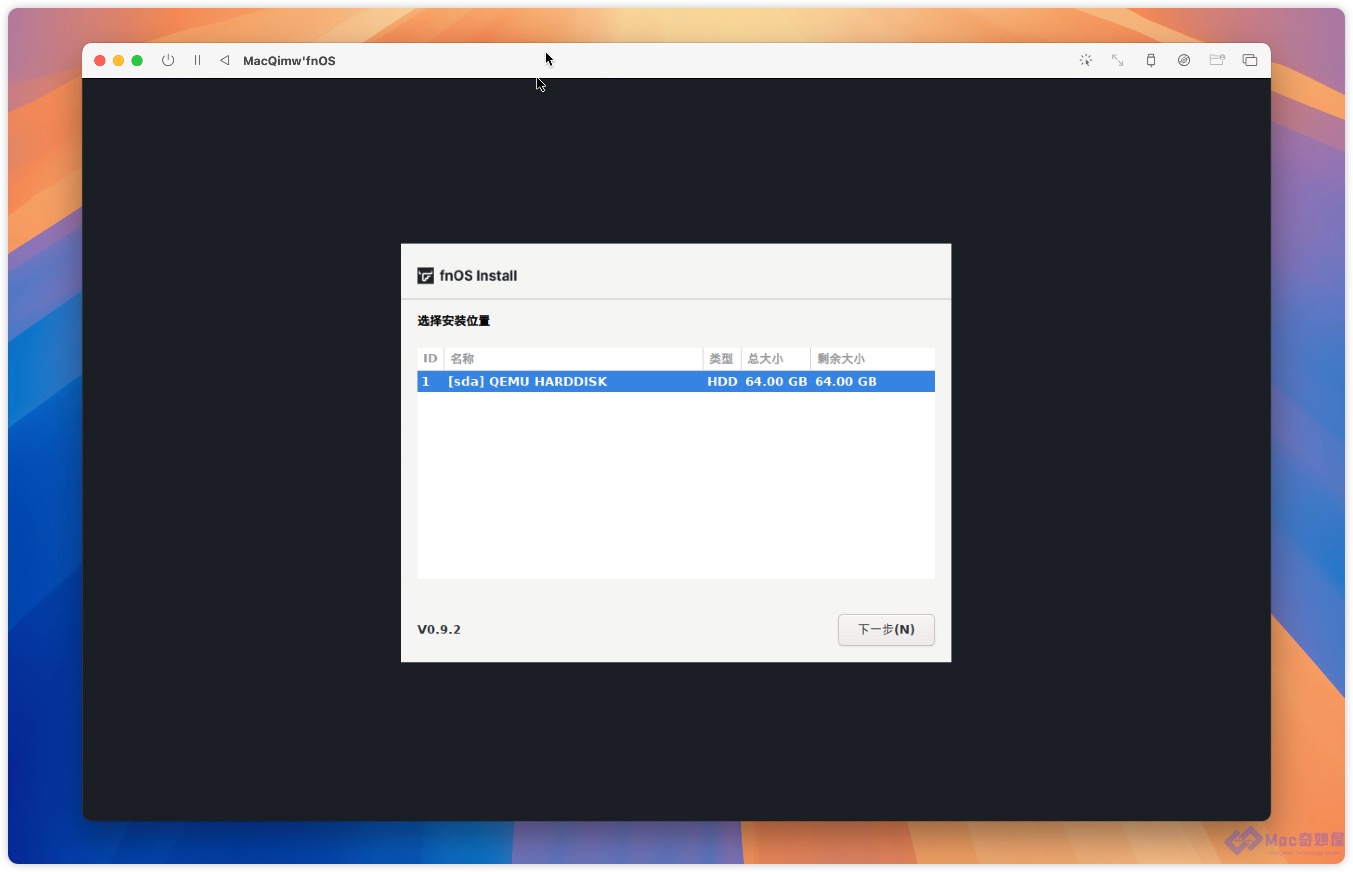Click the fnOS logo icon in installer
The width and height of the screenshot is (1353, 872).
click(426, 276)
